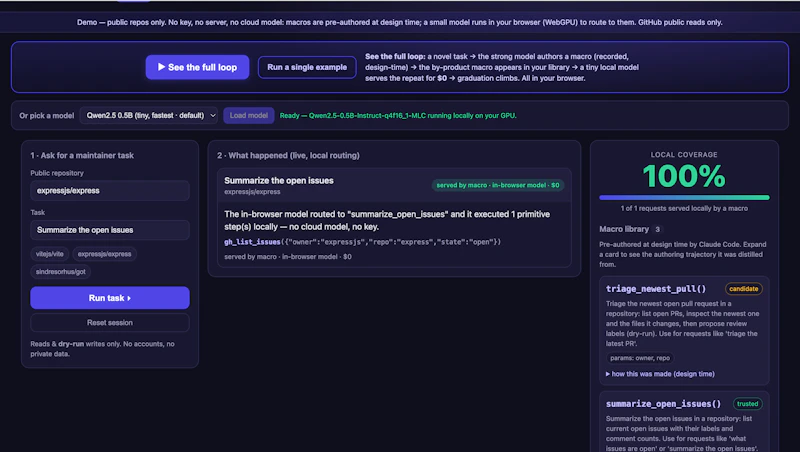Viewport: 800px width, 452px height.
Task: Click the served by macro green badge
Action: [498, 185]
